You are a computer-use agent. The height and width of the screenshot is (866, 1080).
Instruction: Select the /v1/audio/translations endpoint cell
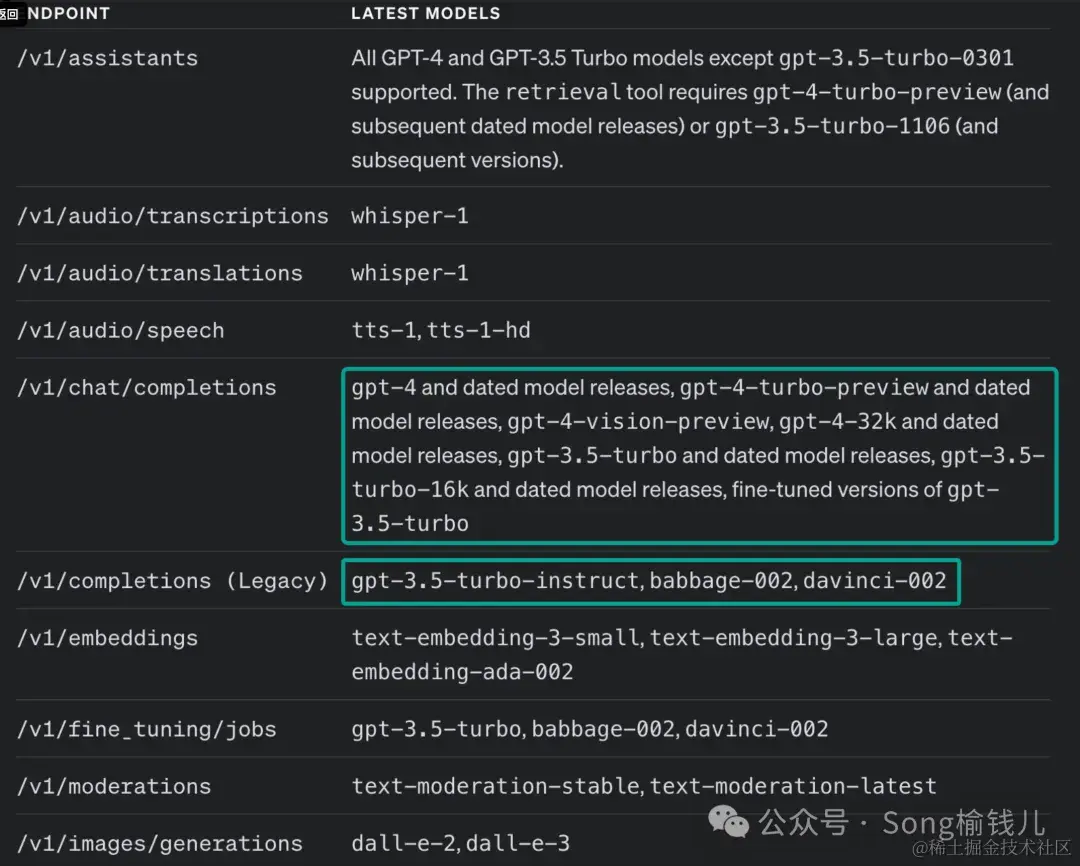160,273
